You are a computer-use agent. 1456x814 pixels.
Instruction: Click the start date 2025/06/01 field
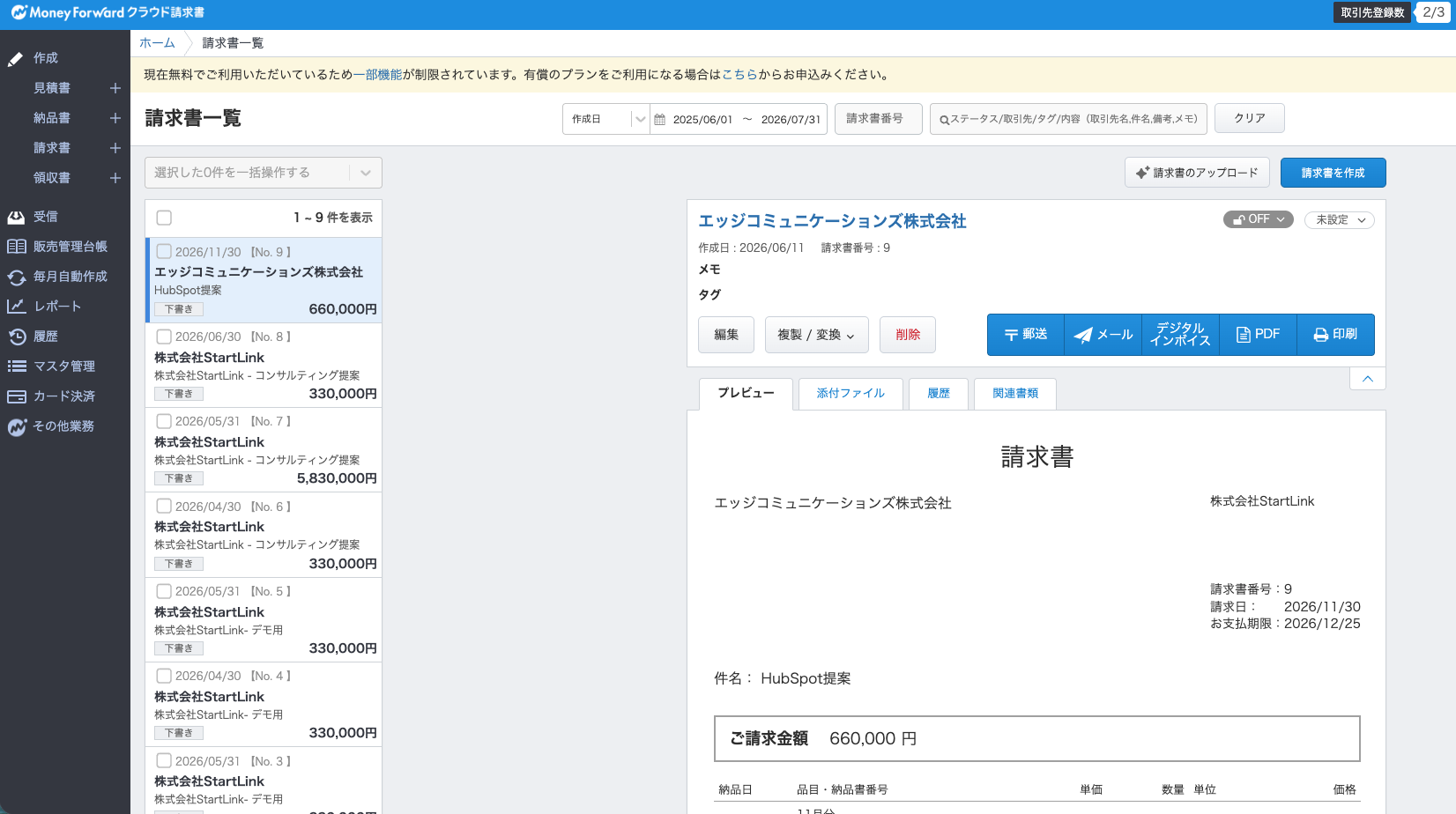click(x=702, y=120)
